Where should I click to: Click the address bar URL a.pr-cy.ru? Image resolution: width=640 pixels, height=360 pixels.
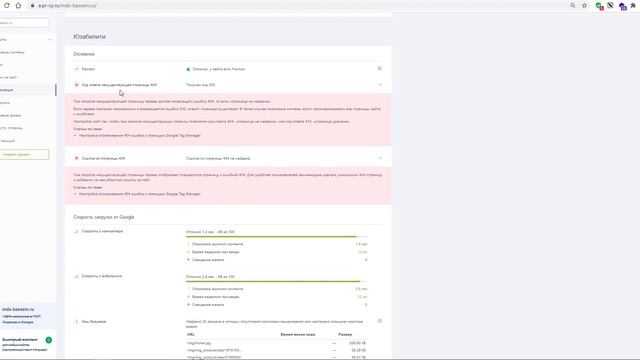[67, 6]
